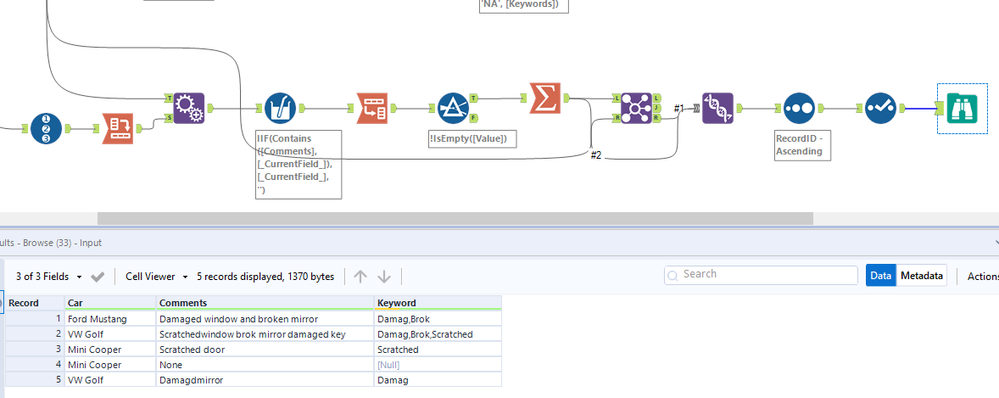
Task: Click the Filter tool's F output anchor
Action: tap(474, 118)
